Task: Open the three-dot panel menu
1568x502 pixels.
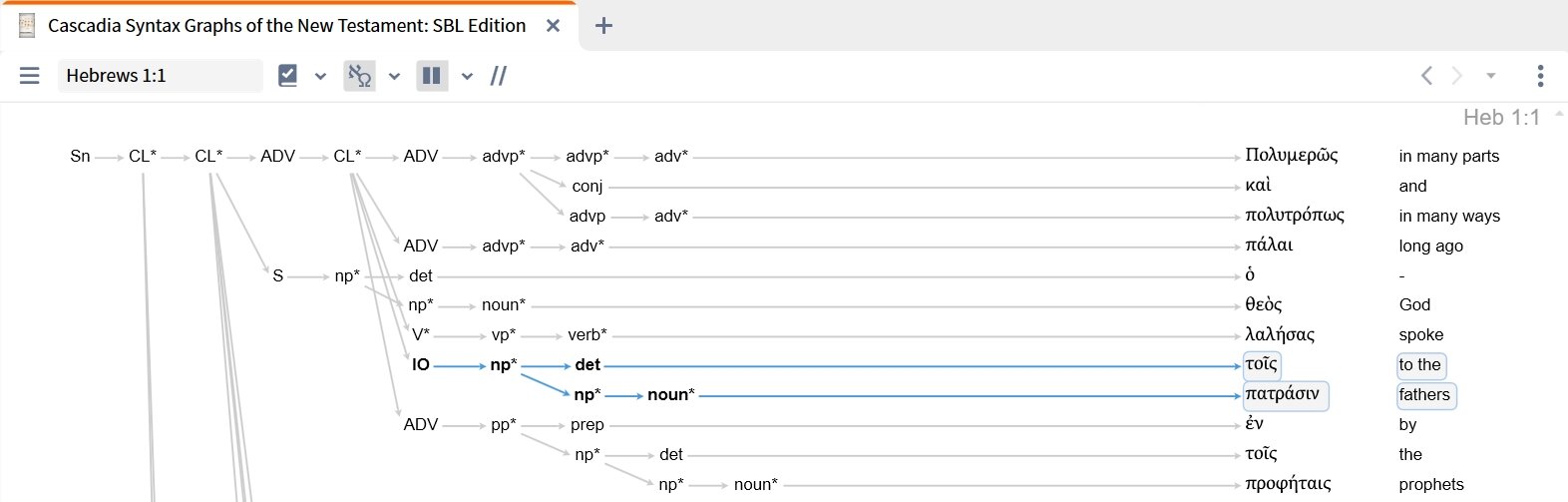Action: 1540,76
